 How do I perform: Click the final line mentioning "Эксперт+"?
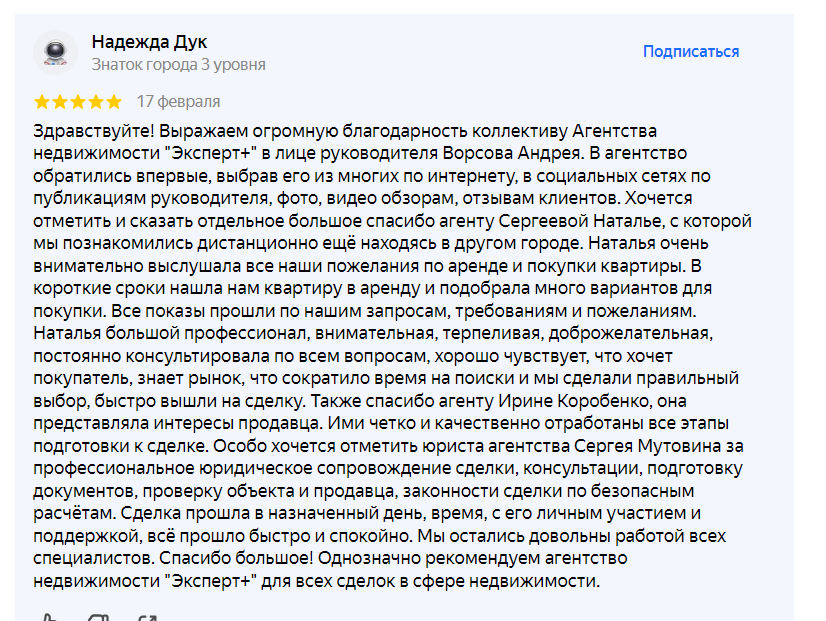point(316,581)
